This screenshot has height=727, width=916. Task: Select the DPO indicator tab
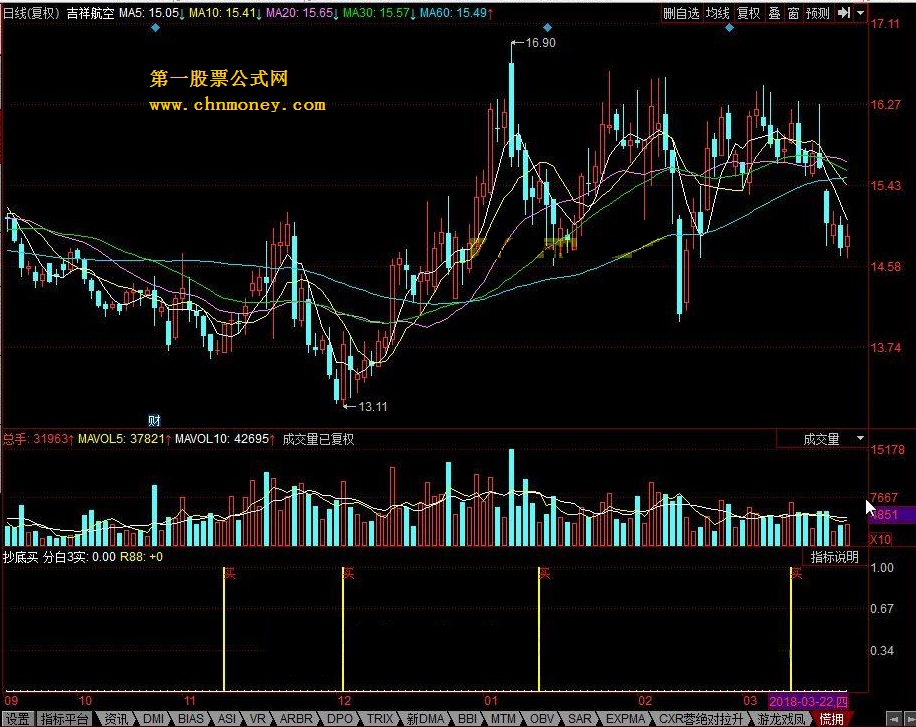340,719
